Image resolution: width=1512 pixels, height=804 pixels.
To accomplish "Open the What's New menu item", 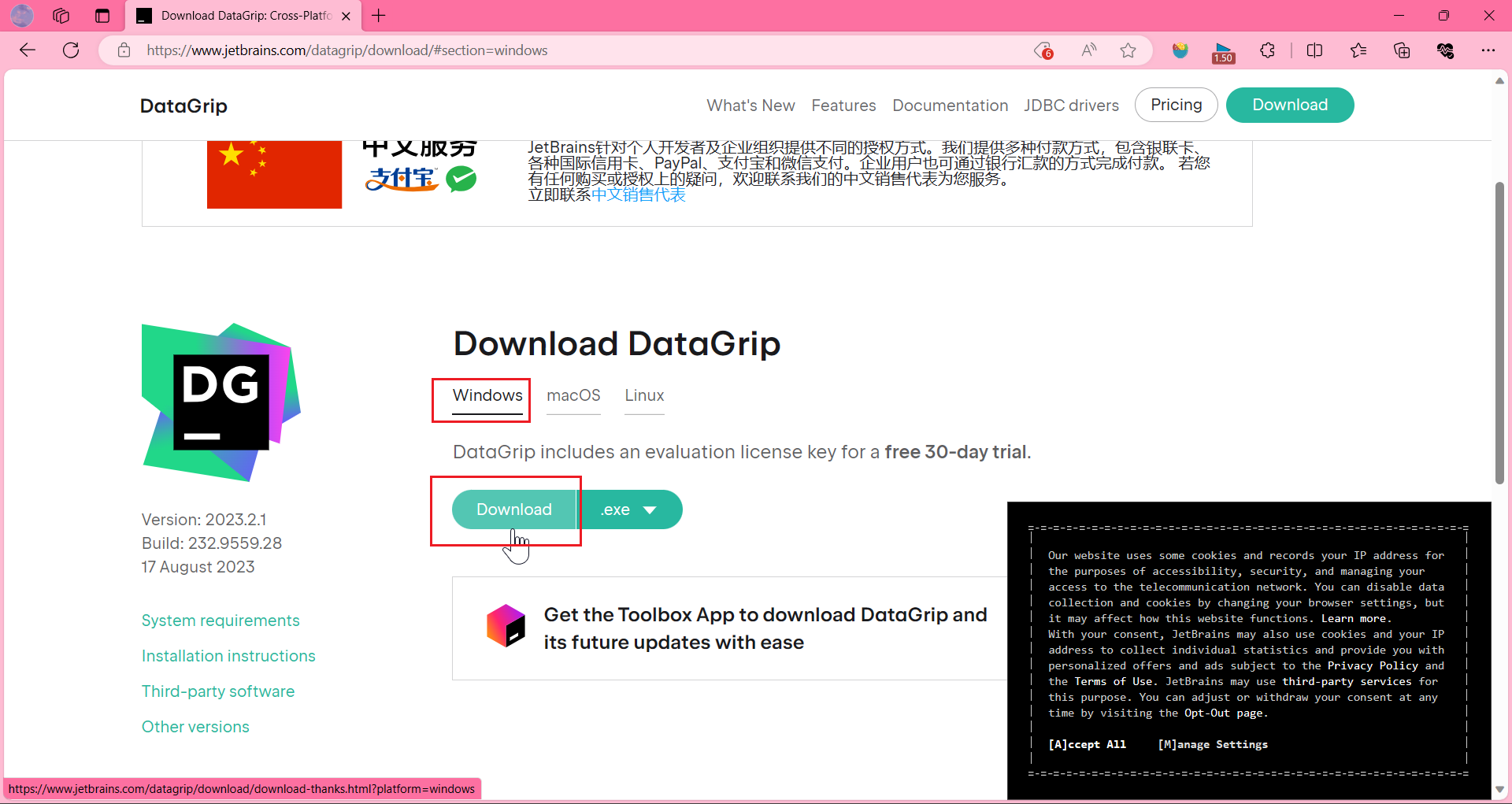I will (x=750, y=106).
